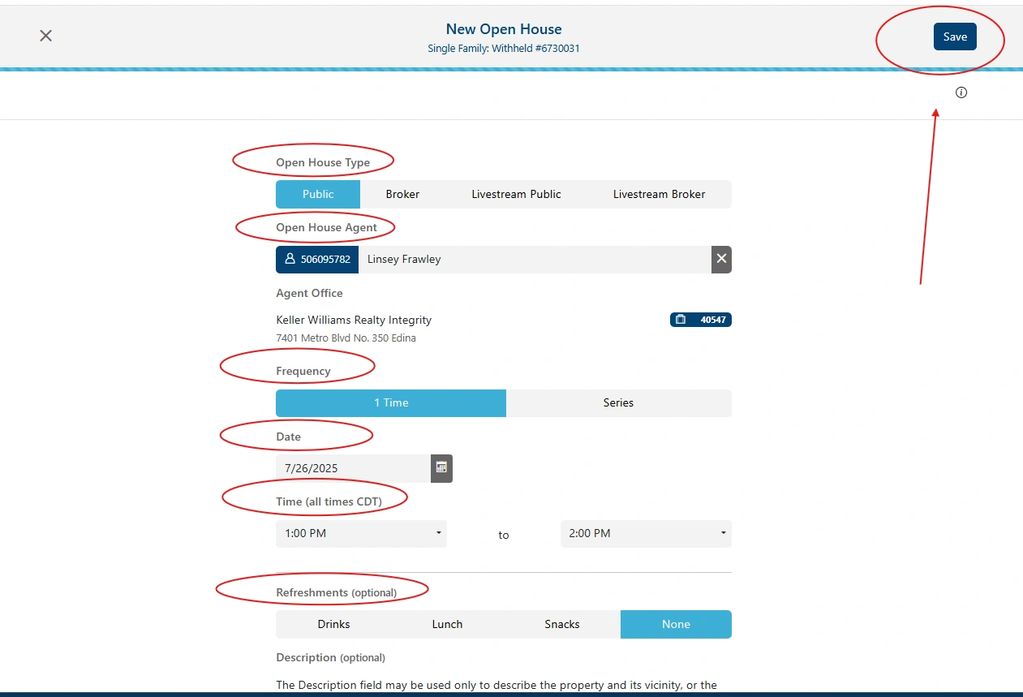Image resolution: width=1023 pixels, height=697 pixels.
Task: Click the Save button
Action: click(954, 37)
